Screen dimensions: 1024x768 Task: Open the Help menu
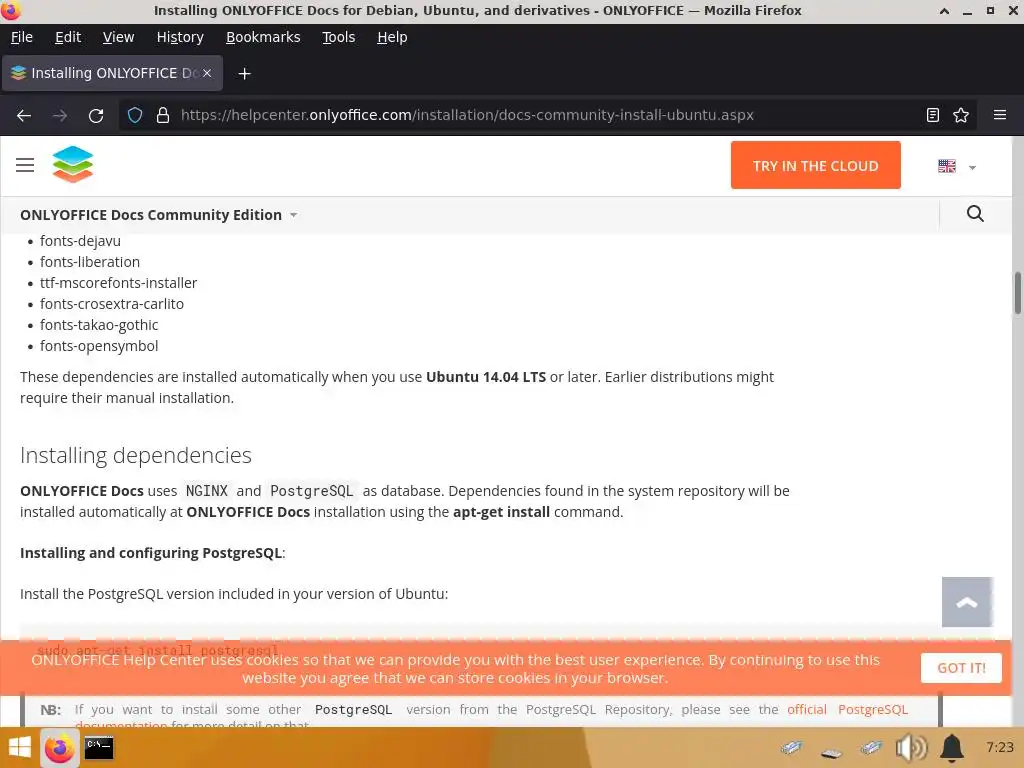point(392,37)
